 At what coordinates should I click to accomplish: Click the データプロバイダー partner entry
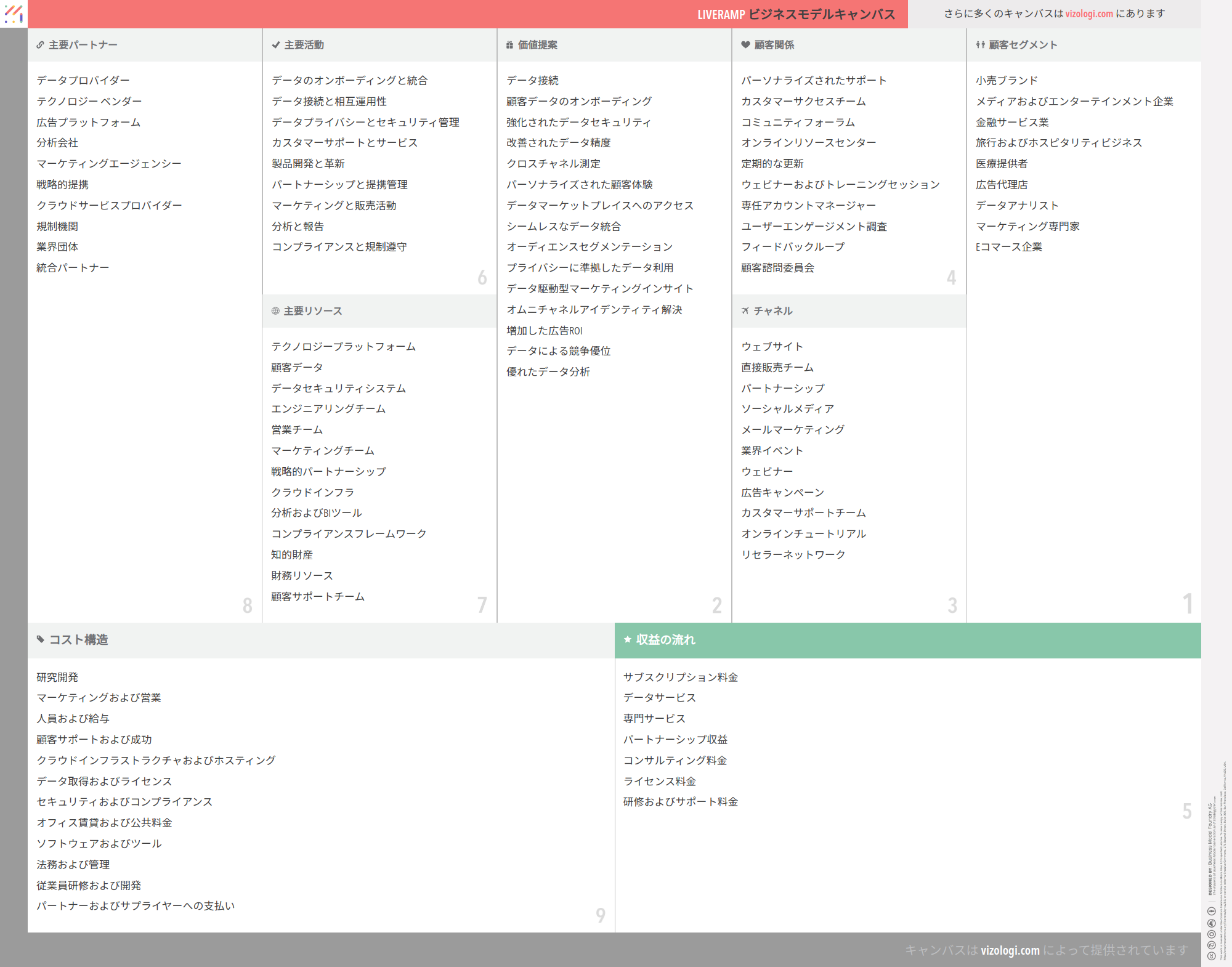tap(83, 81)
